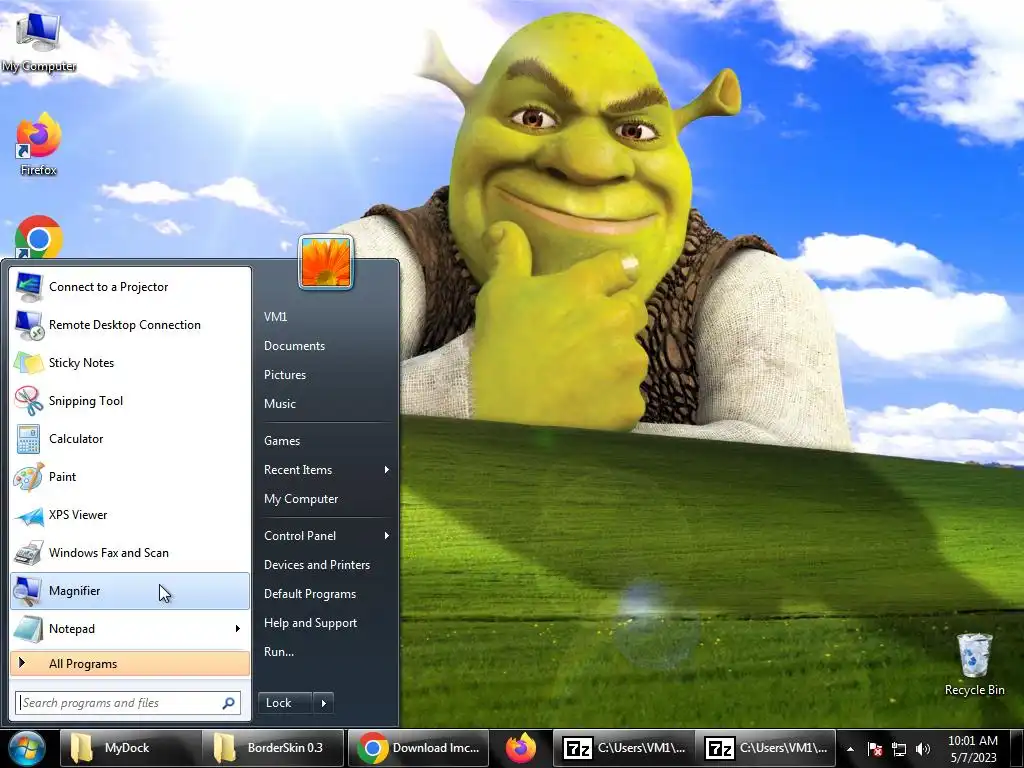Switch to first 7-Zip taskbar window

click(x=624, y=748)
